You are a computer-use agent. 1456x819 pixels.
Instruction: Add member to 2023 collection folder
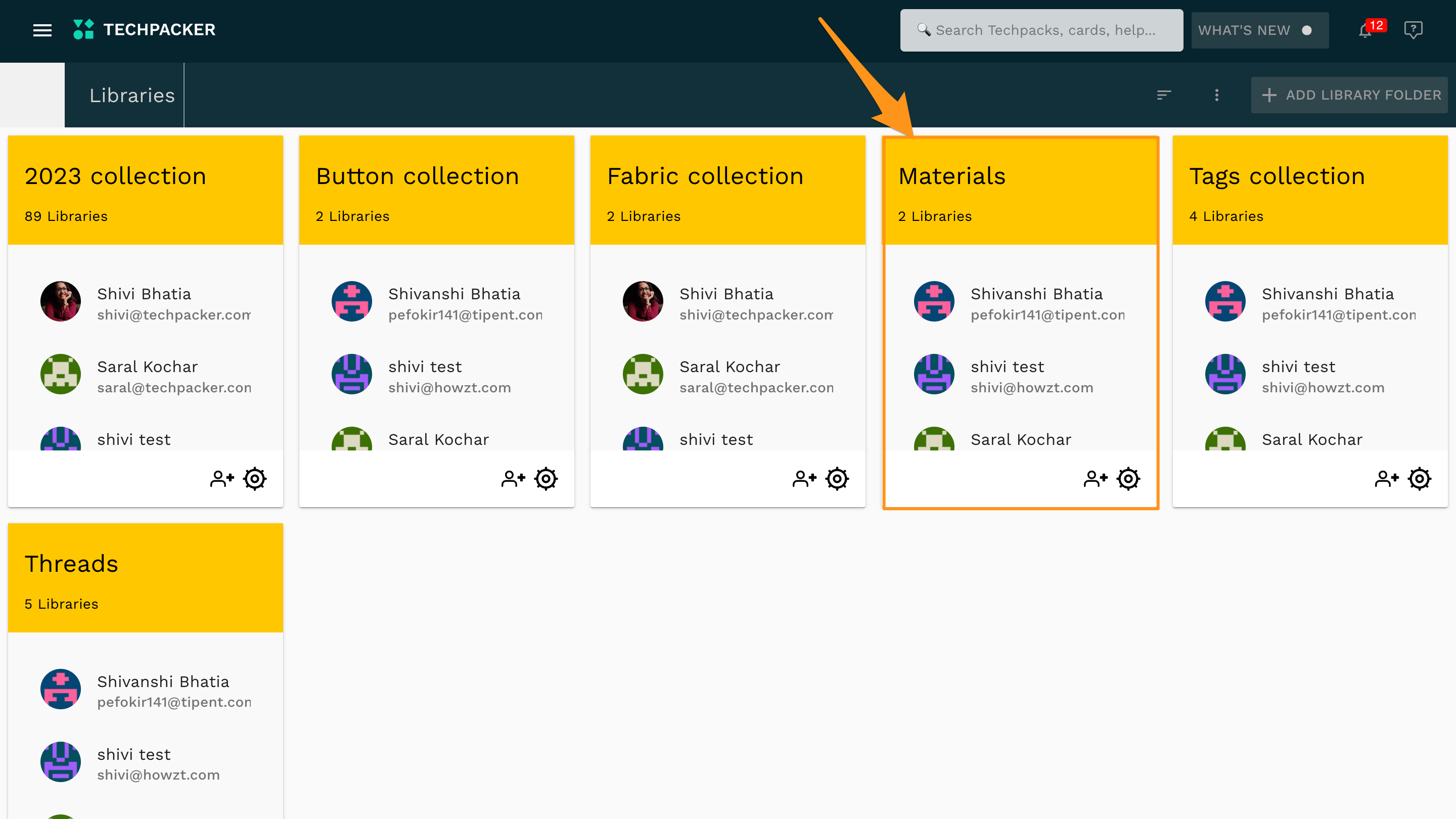[x=221, y=479]
